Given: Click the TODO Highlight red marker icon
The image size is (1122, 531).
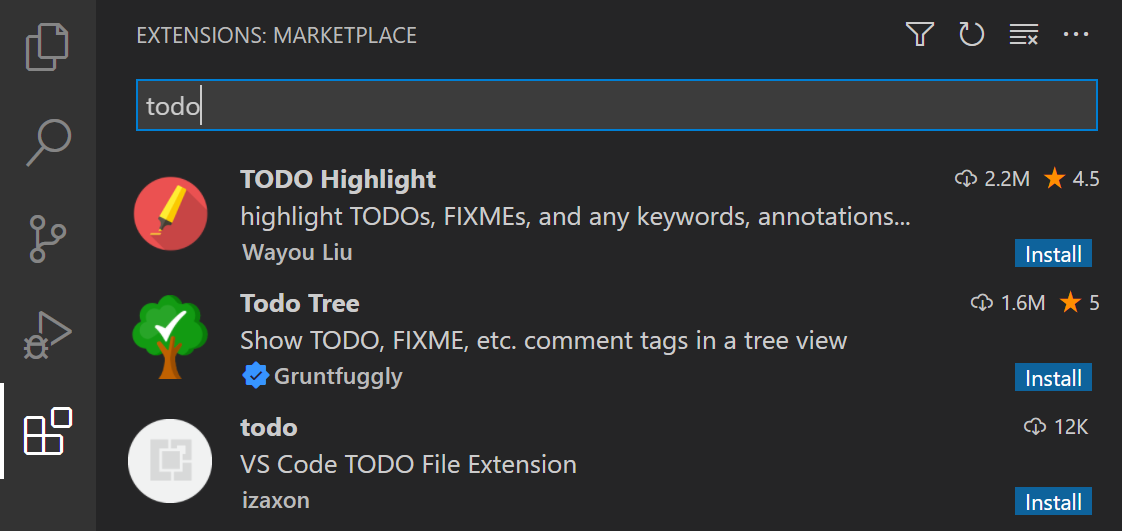Looking at the screenshot, I should [171, 215].
